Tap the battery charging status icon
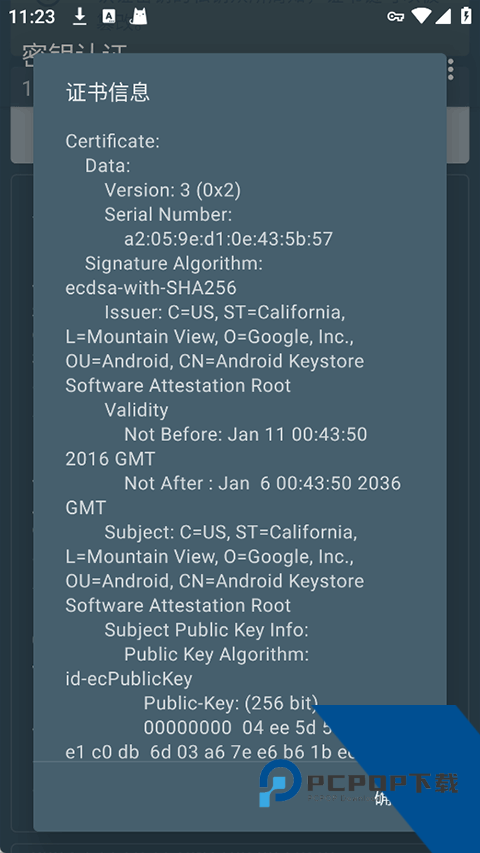 466,16
